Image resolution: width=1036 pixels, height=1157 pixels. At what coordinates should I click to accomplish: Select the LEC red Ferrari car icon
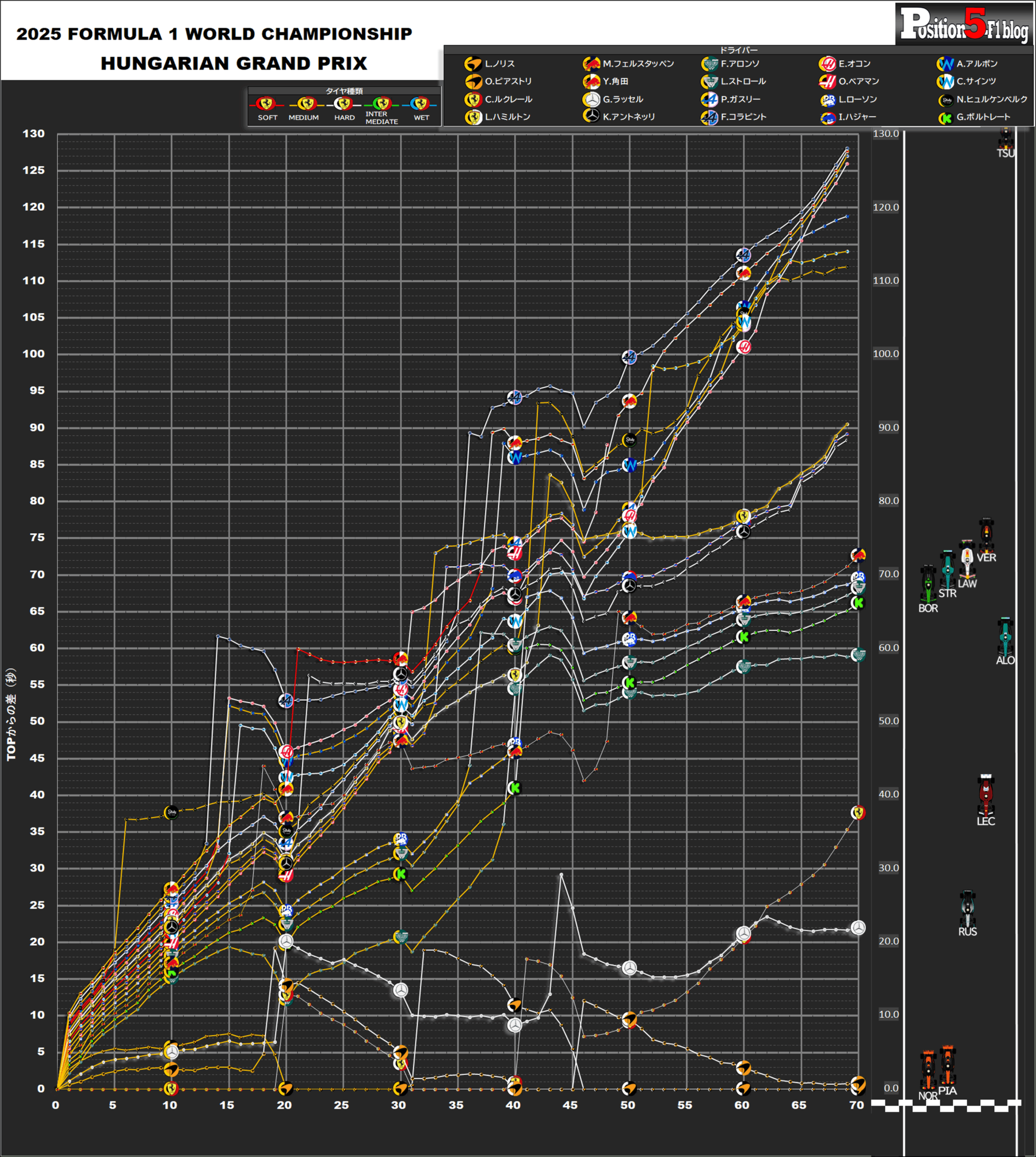point(986,795)
